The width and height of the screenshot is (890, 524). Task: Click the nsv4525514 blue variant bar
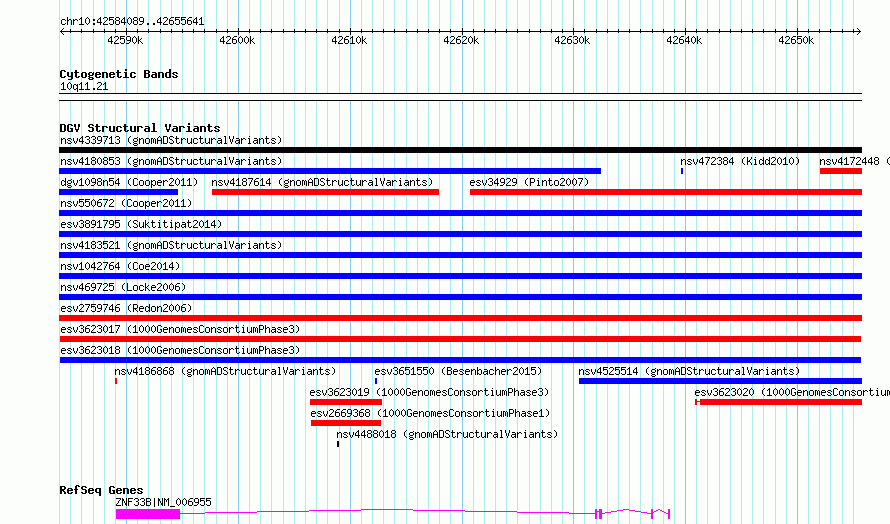pos(720,381)
